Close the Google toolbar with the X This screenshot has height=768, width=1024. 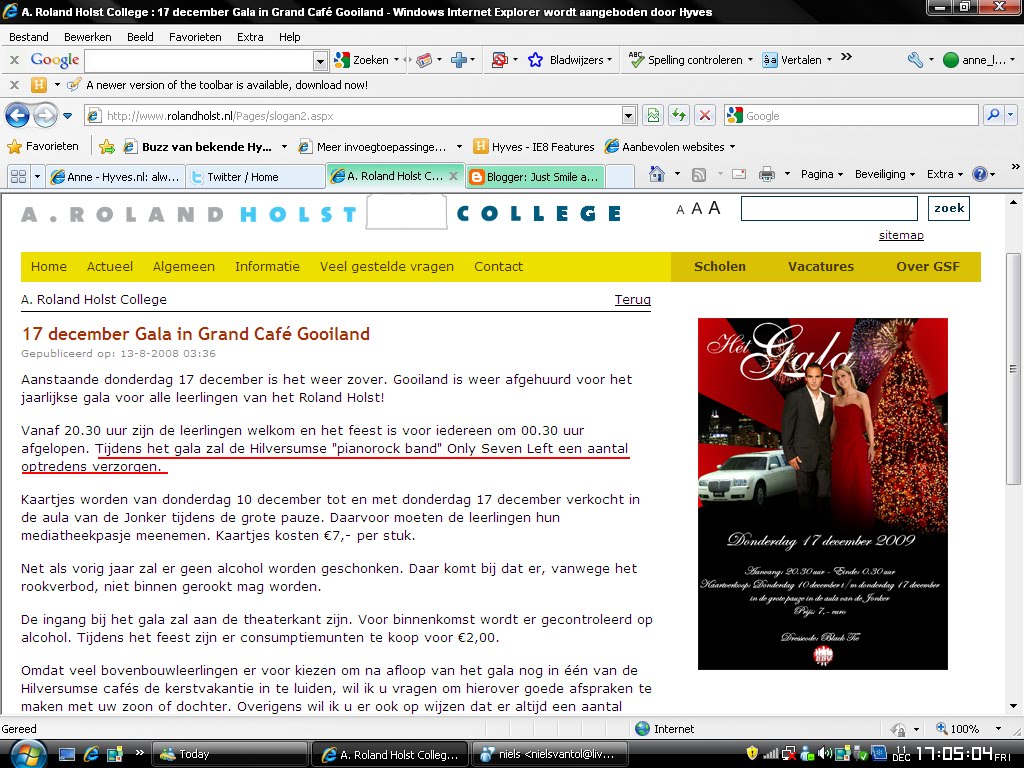pyautogui.click(x=14, y=60)
